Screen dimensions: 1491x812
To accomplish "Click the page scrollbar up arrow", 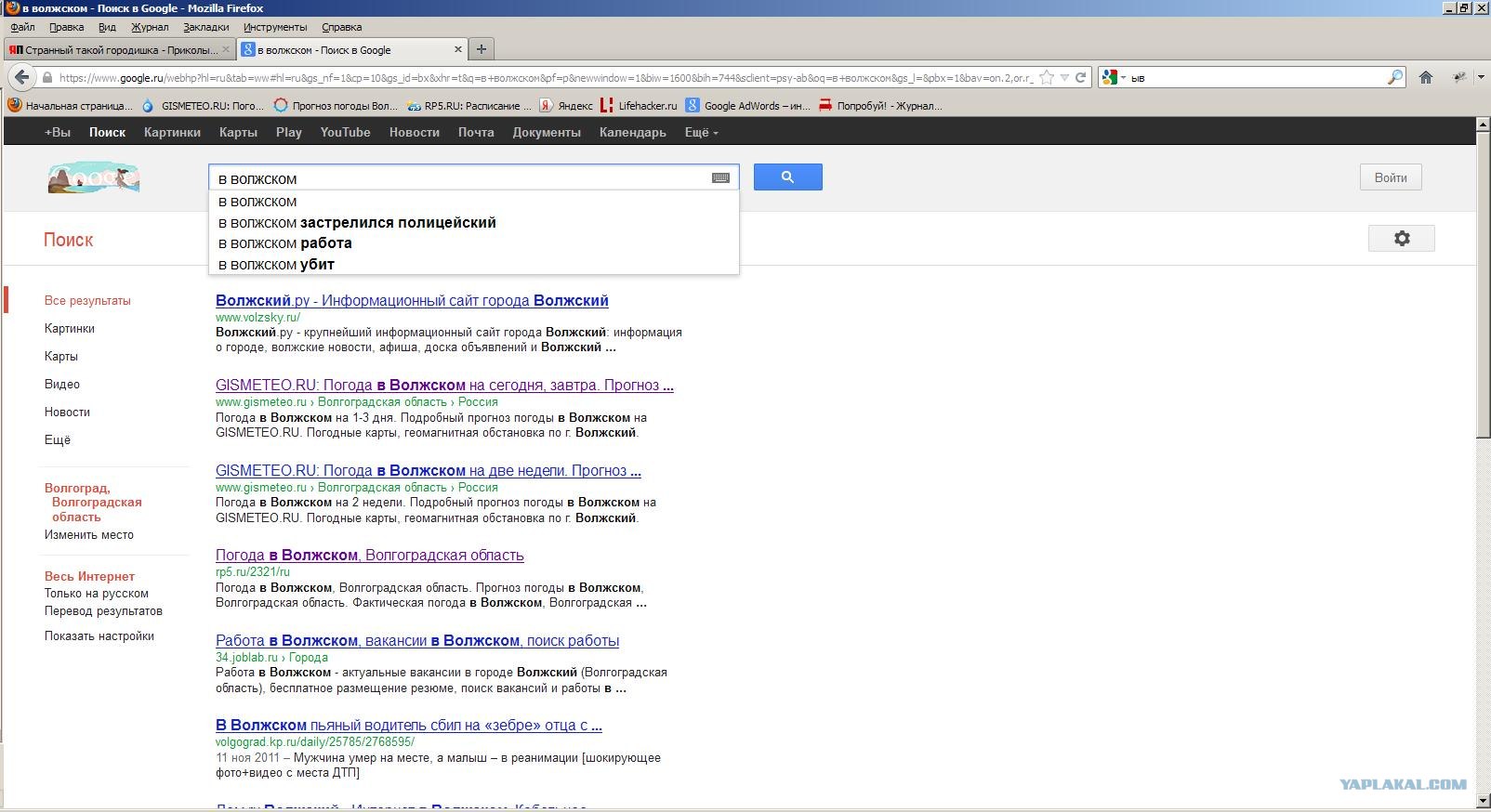I will 1483,124.
